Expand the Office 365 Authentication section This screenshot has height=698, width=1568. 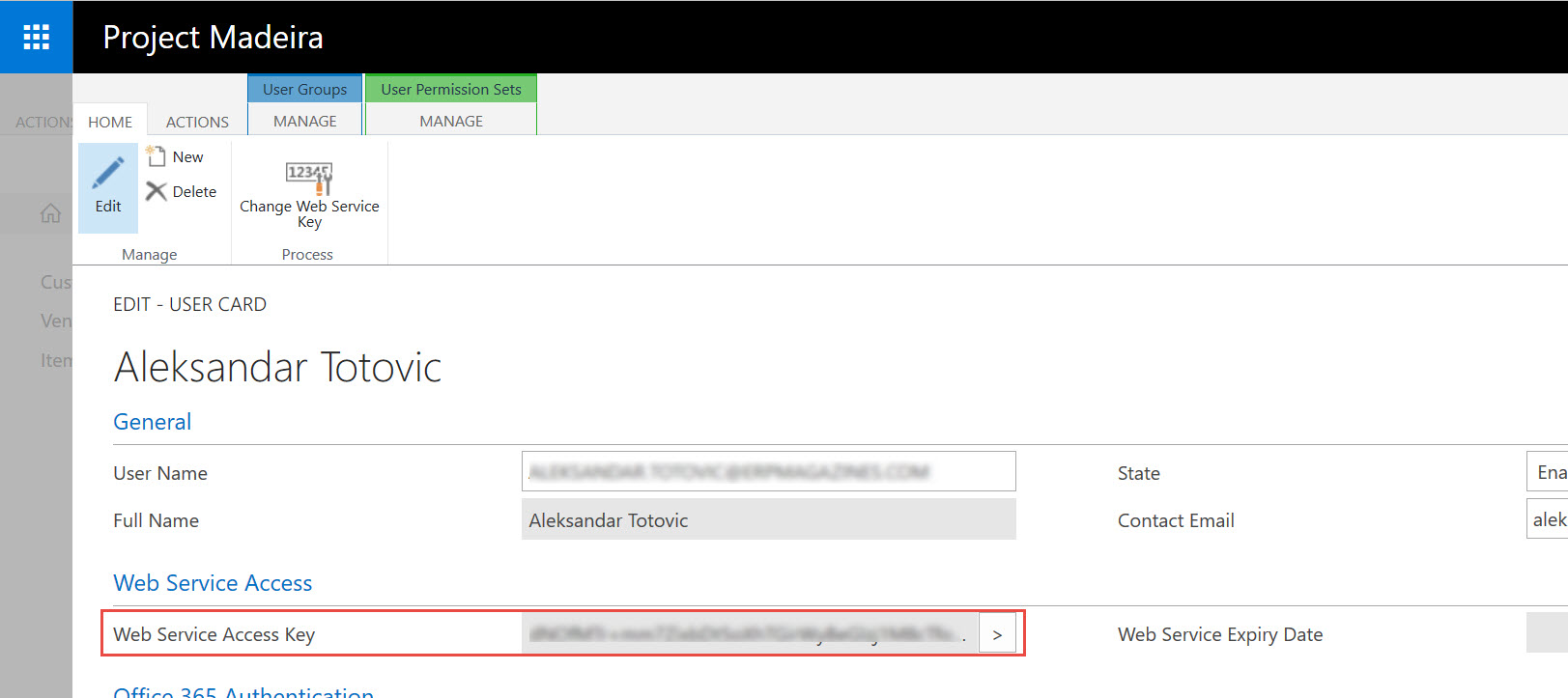243,691
